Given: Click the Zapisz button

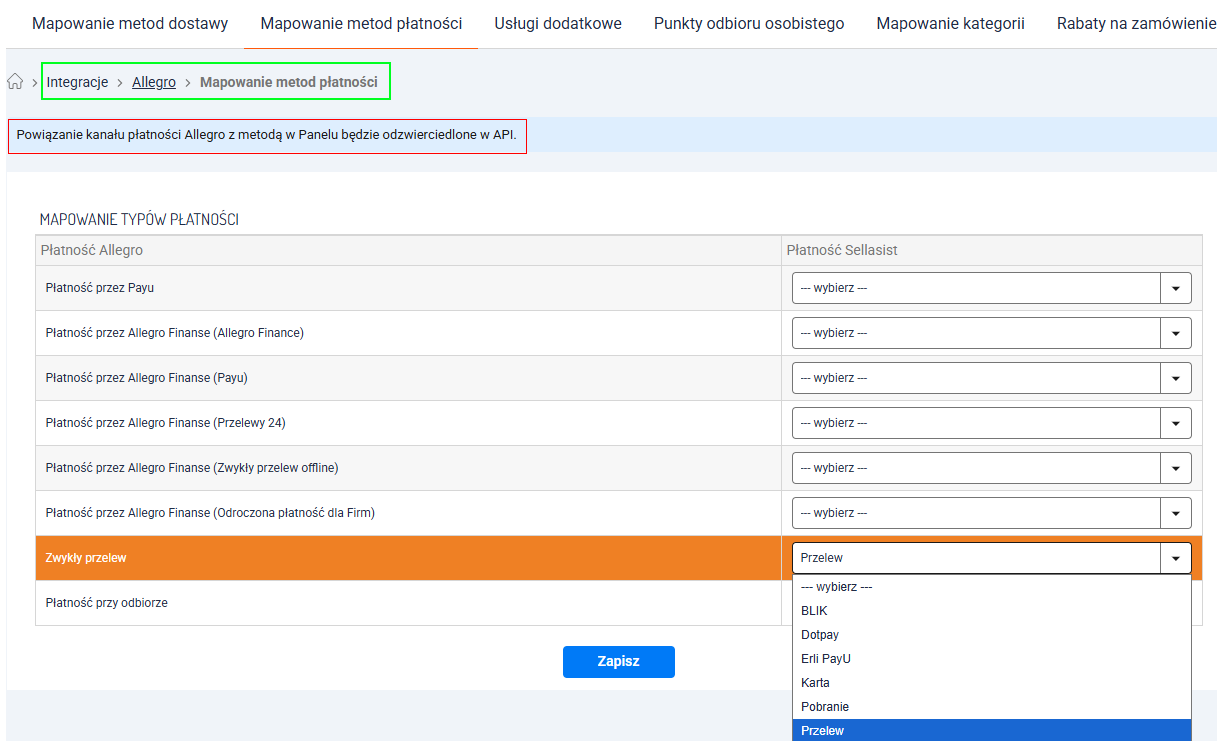Looking at the screenshot, I should coord(619,662).
